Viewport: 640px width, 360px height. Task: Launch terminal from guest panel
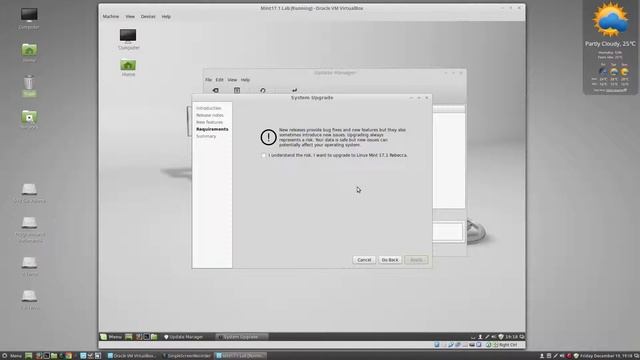pyautogui.click(x=146, y=337)
